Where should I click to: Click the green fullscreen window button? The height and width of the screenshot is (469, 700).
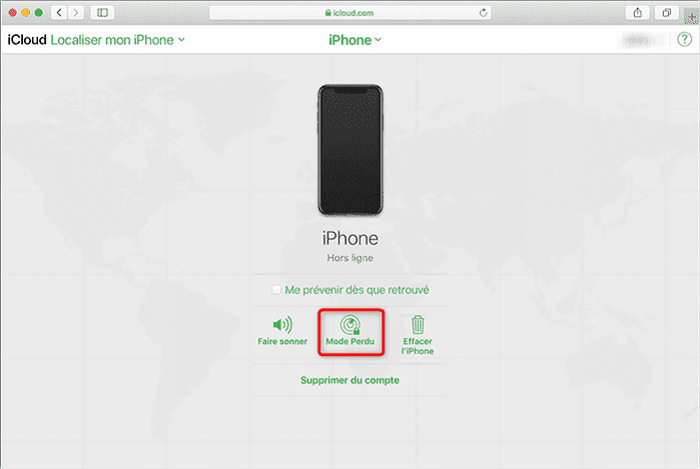click(x=39, y=12)
